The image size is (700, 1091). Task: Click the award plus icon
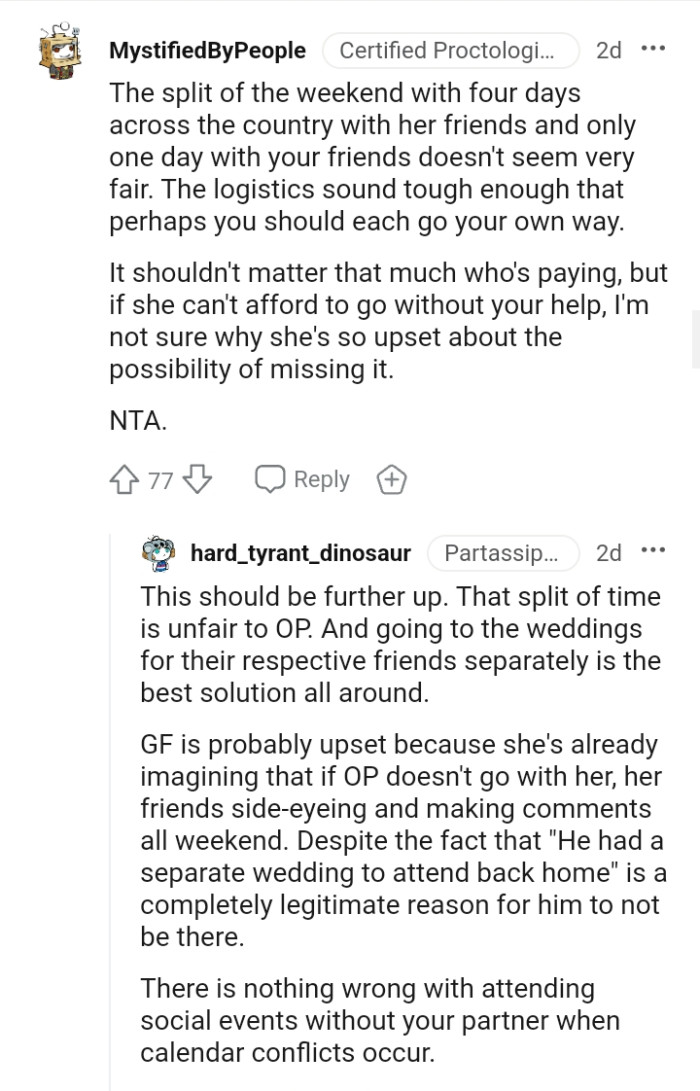(x=390, y=480)
